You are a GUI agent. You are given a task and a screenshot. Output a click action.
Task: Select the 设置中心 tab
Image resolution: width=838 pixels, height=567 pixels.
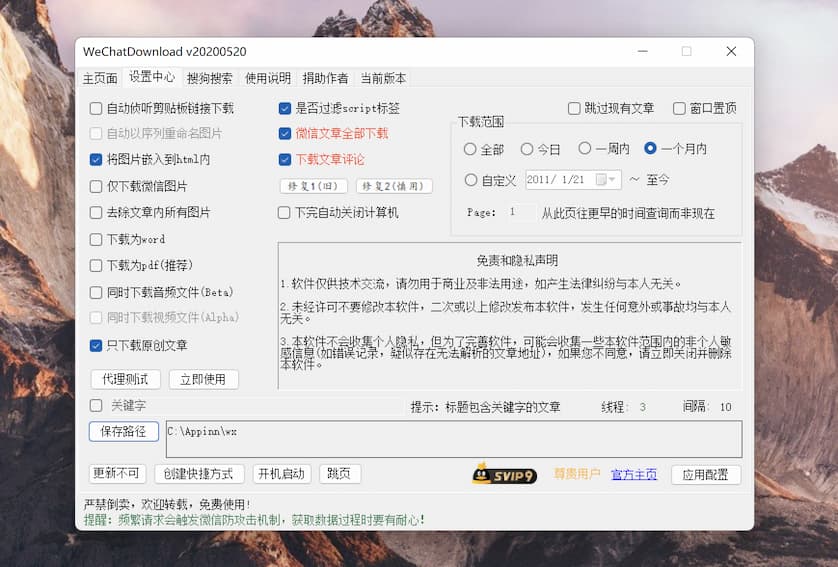tap(152, 77)
